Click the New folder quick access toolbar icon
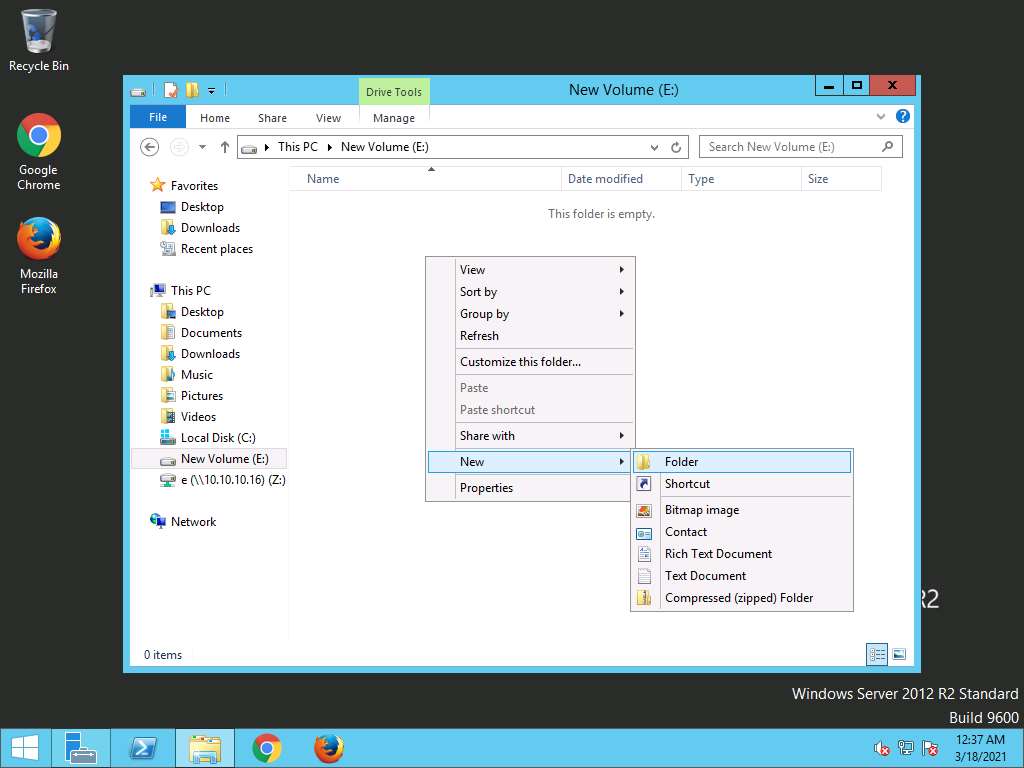 tap(192, 90)
